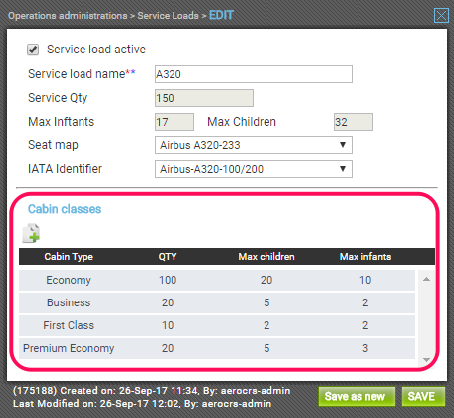
Task: Select the Business cabin row
Action: click(x=217, y=303)
